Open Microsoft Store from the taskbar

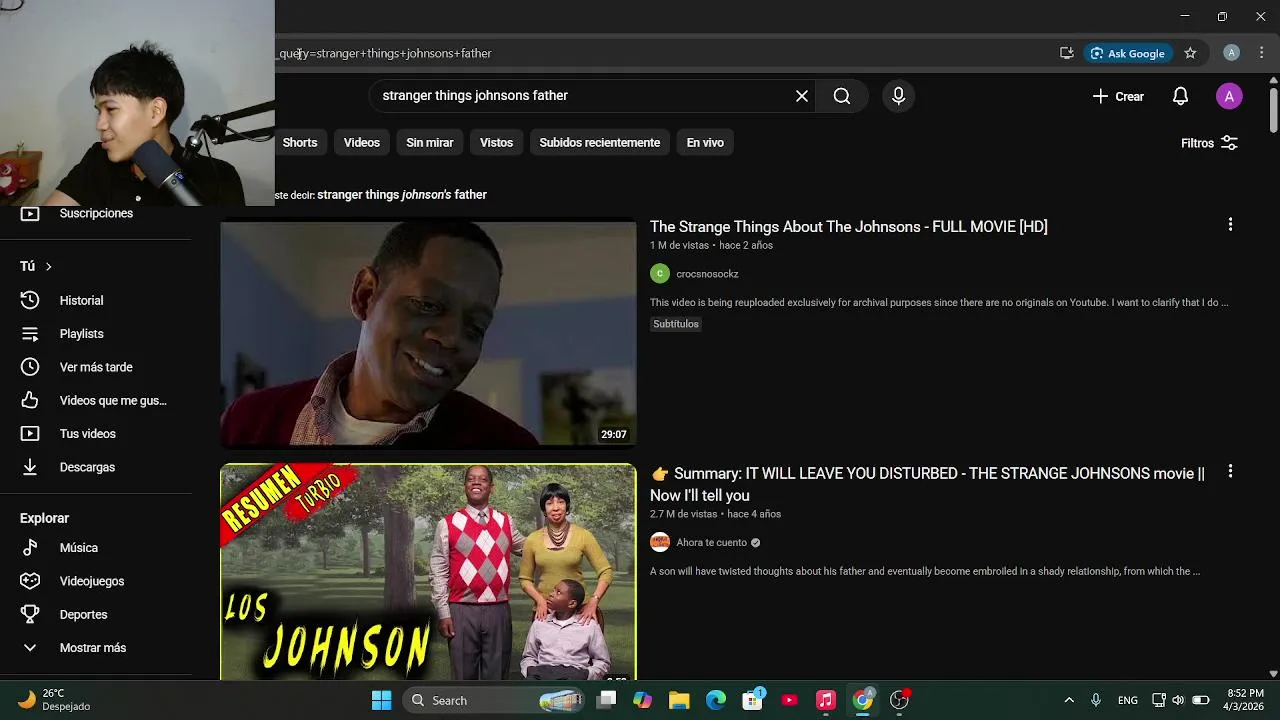[x=752, y=700]
